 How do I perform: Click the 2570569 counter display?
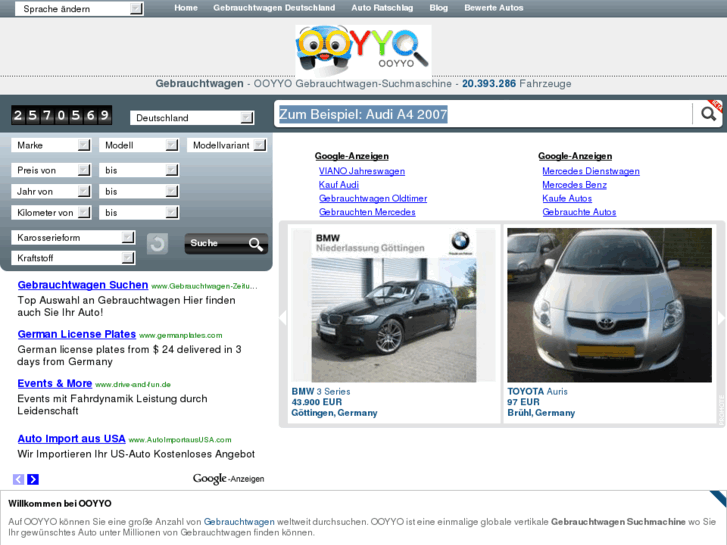[61, 115]
